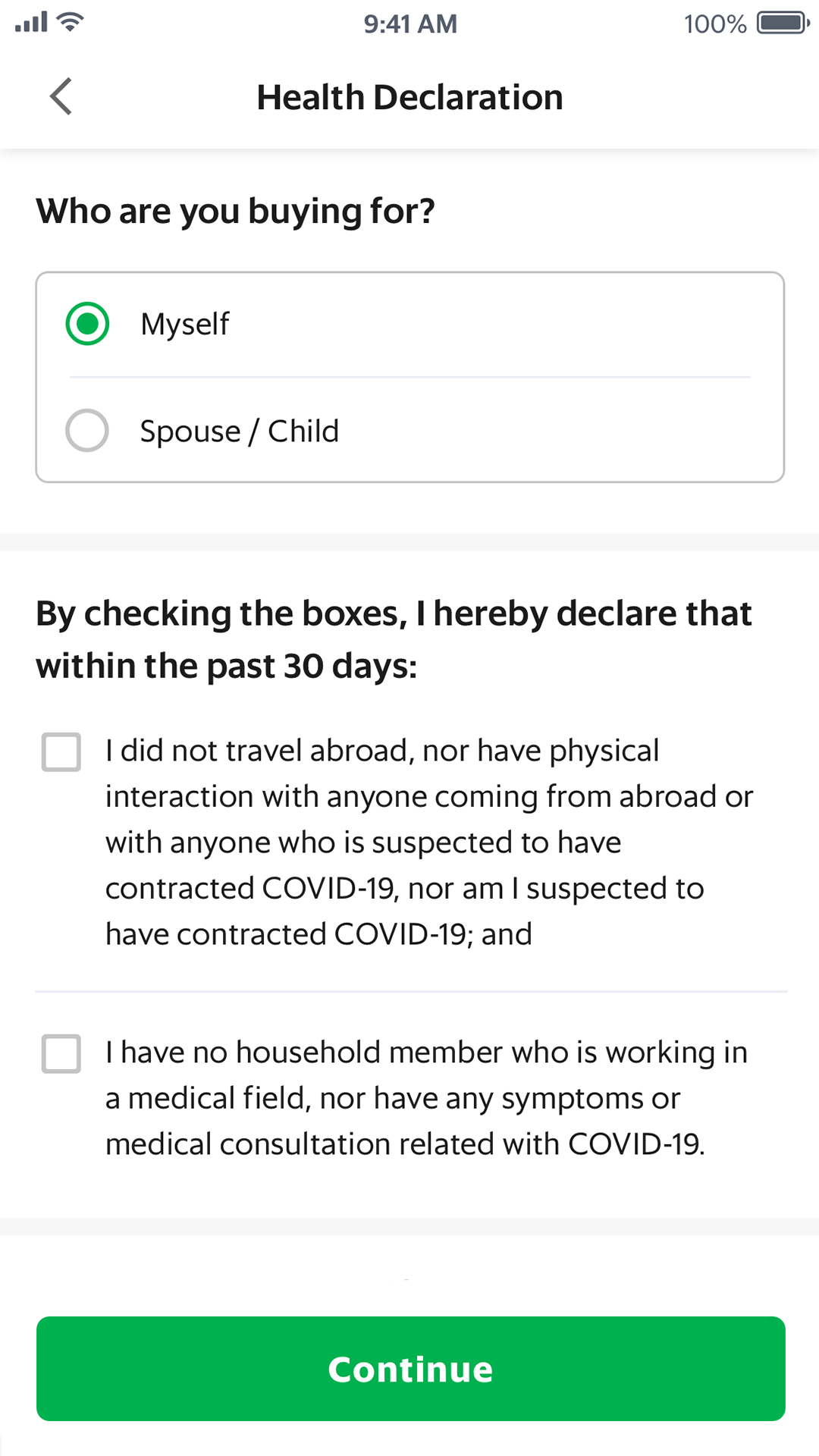Viewport: 819px width, 1456px height.
Task: Tap the Wi-Fi status icon
Action: point(70,22)
